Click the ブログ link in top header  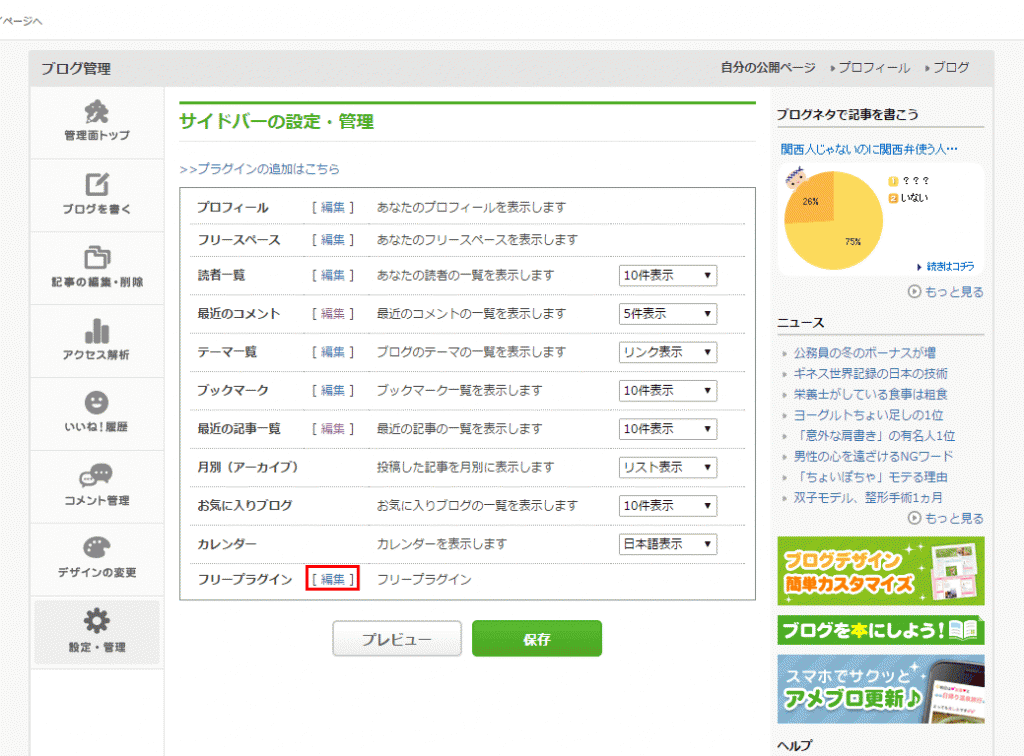pos(950,68)
